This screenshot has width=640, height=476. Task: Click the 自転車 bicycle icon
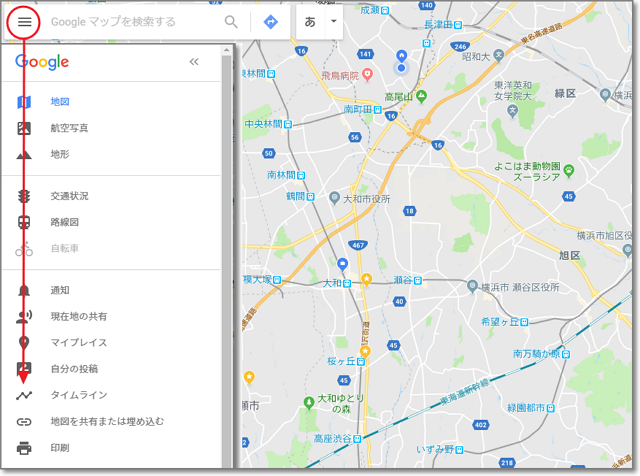coord(25,248)
